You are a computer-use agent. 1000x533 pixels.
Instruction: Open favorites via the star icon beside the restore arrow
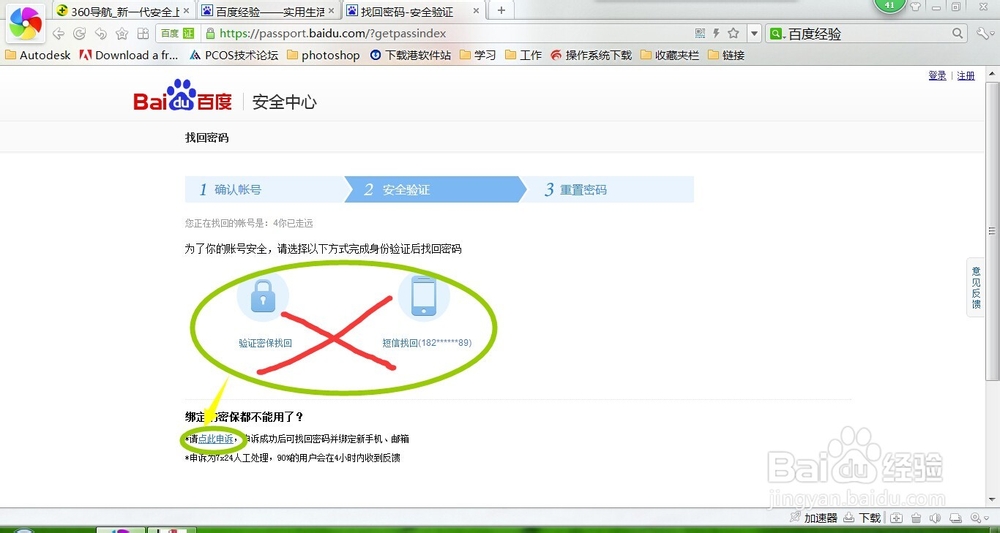[x=122, y=33]
